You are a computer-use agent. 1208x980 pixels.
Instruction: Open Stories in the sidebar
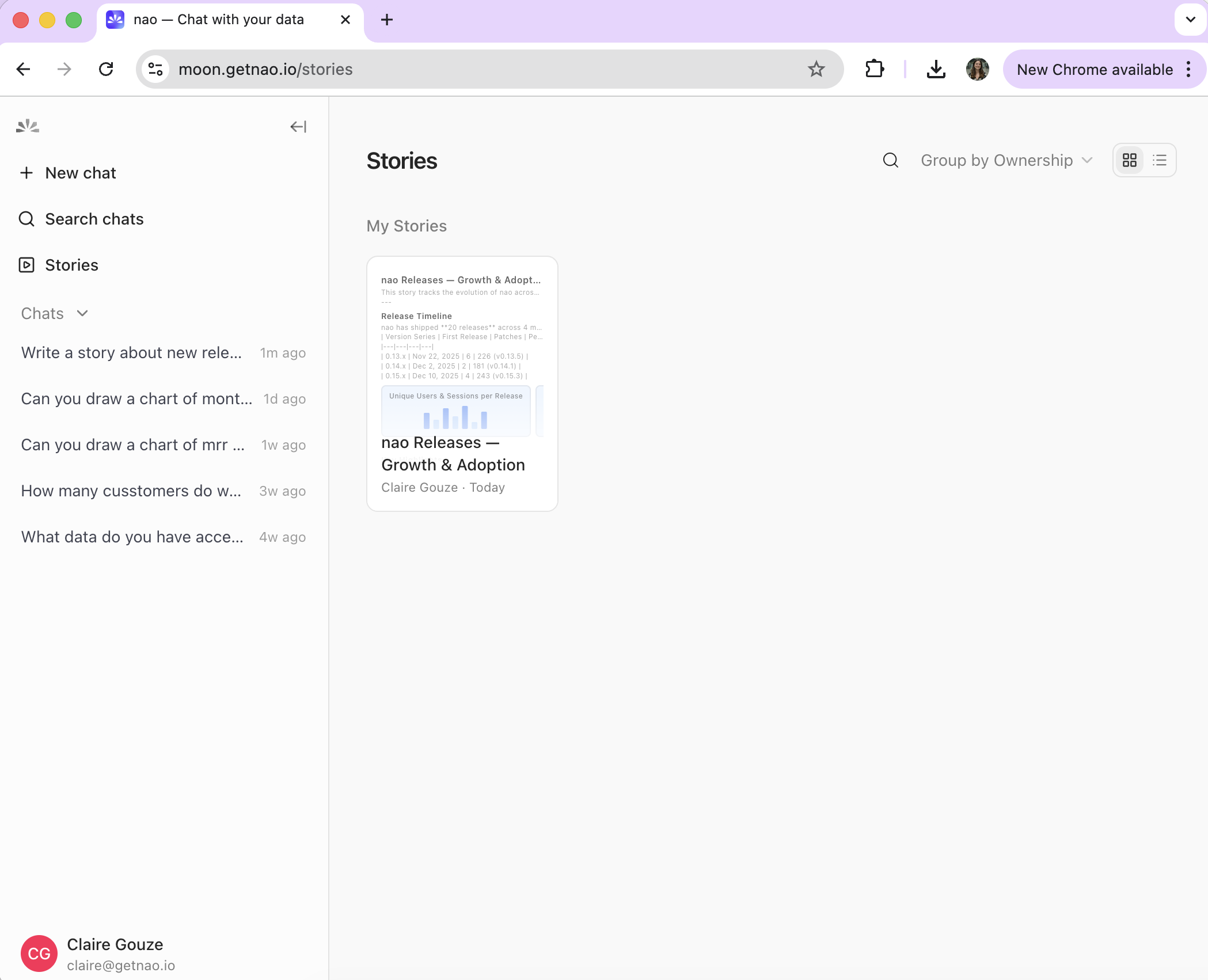click(71, 265)
